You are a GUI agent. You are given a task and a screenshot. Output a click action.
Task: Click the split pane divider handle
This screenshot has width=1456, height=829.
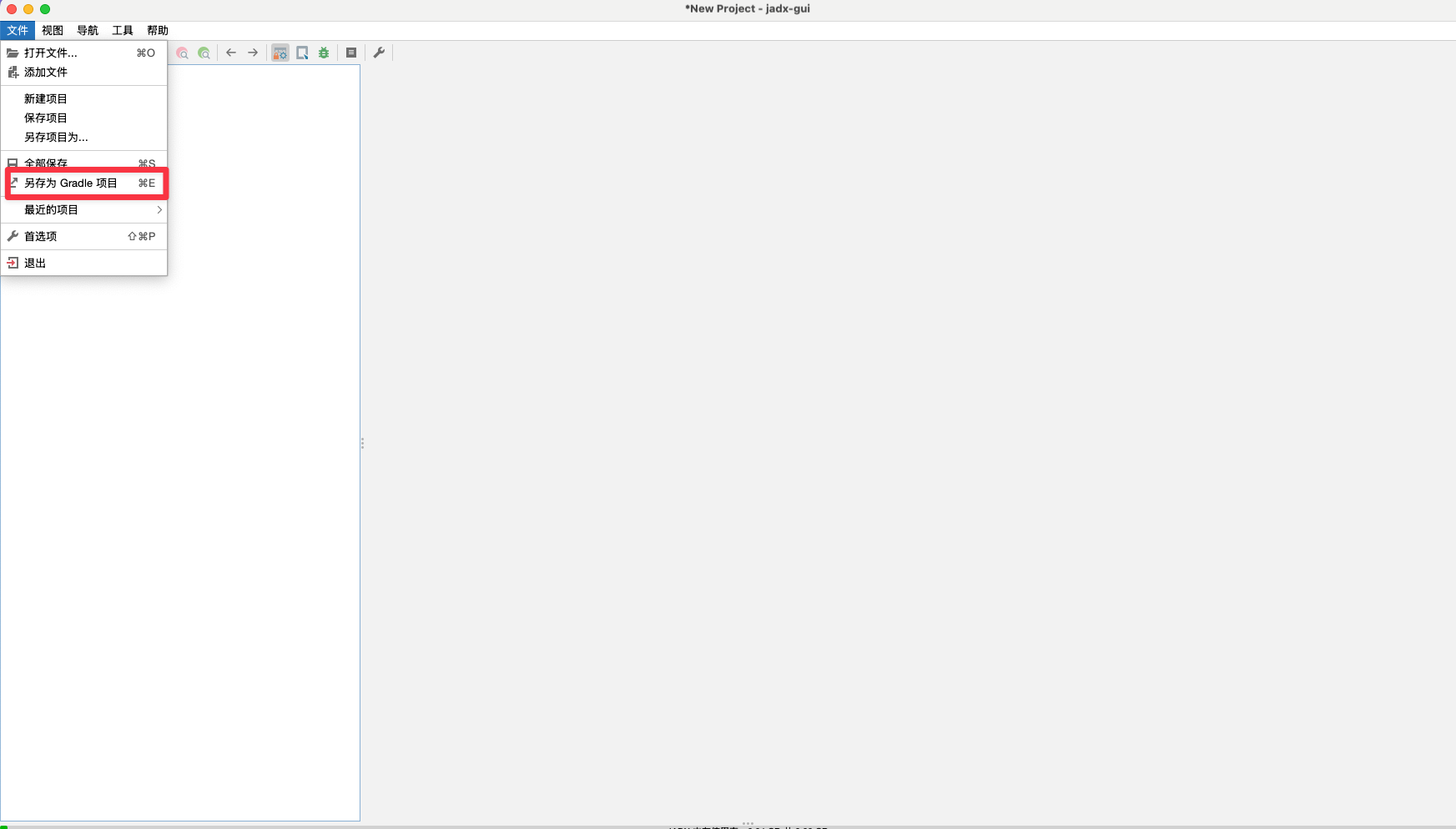tap(362, 444)
